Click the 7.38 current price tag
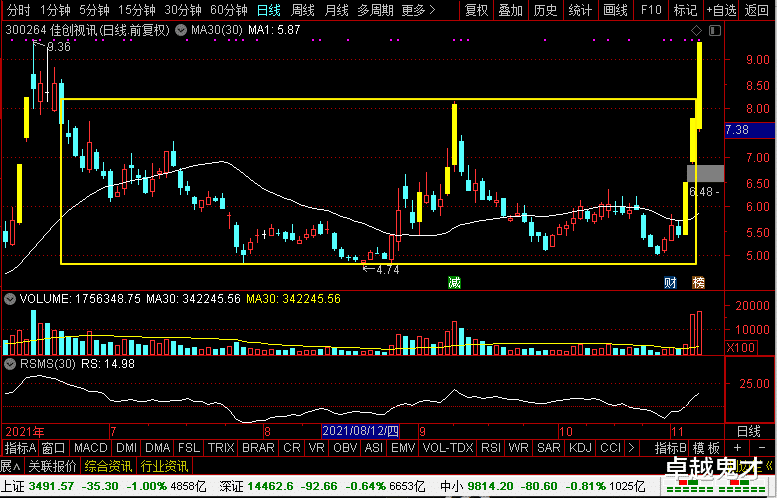Viewport: 777px width, 498px height. 750,130
